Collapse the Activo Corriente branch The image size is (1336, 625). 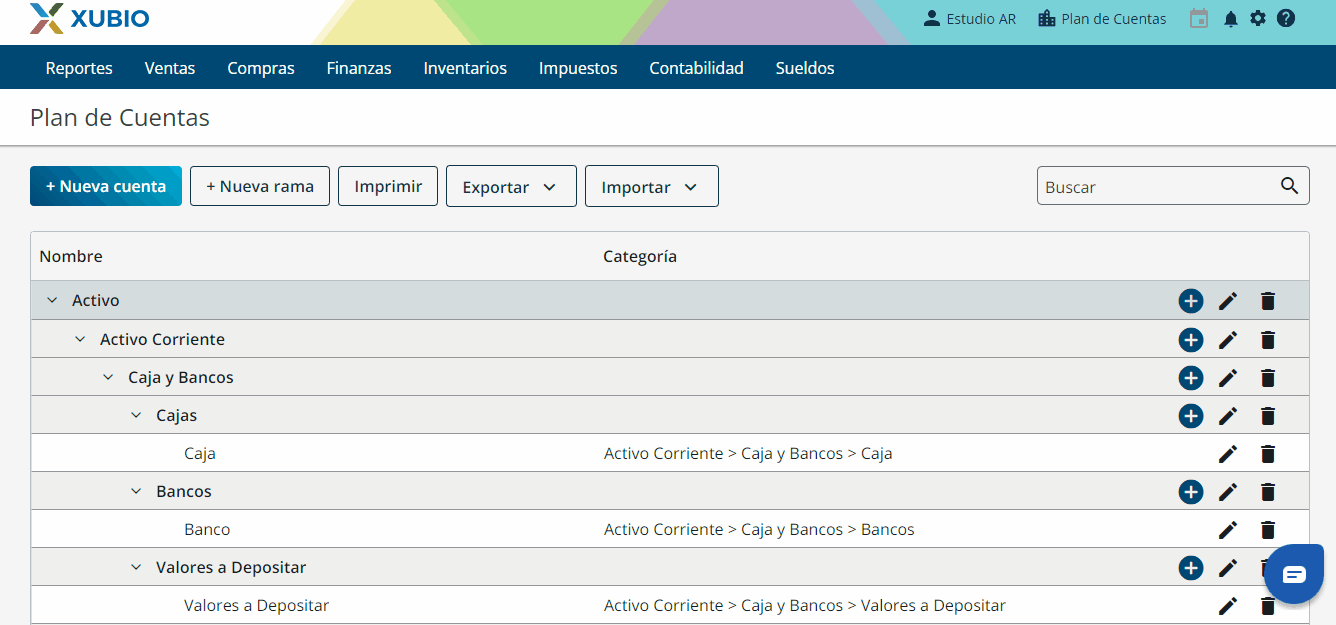[80, 339]
